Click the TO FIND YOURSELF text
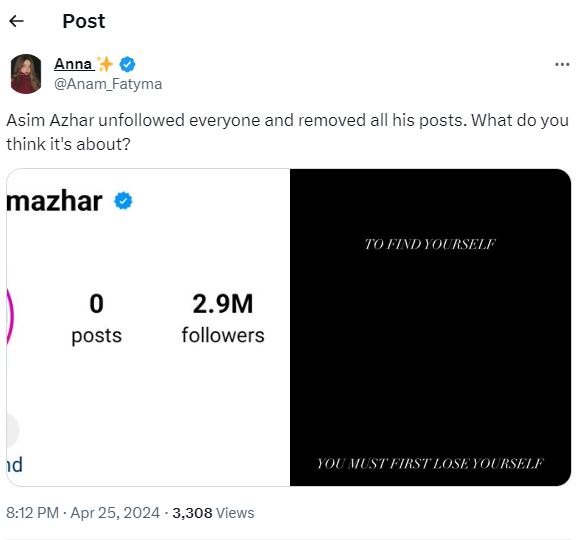The width and height of the screenshot is (587, 540). (430, 244)
